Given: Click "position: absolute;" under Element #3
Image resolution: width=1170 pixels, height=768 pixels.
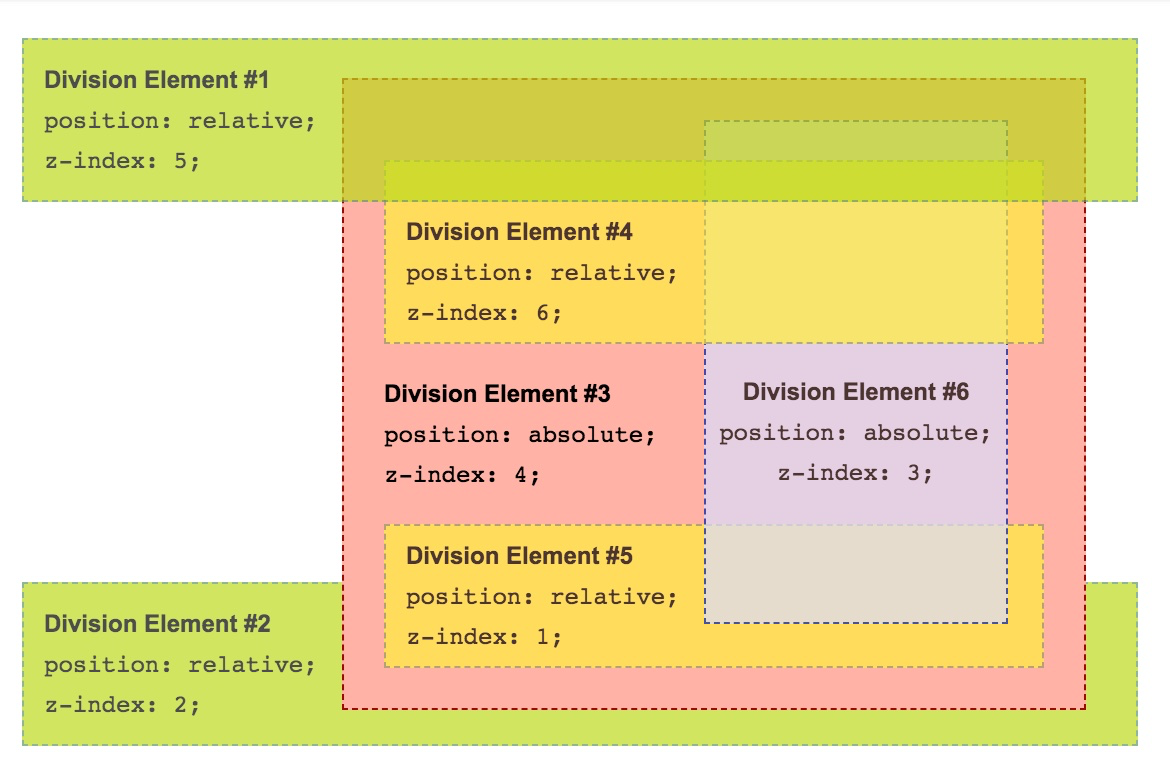Looking at the screenshot, I should (519, 435).
